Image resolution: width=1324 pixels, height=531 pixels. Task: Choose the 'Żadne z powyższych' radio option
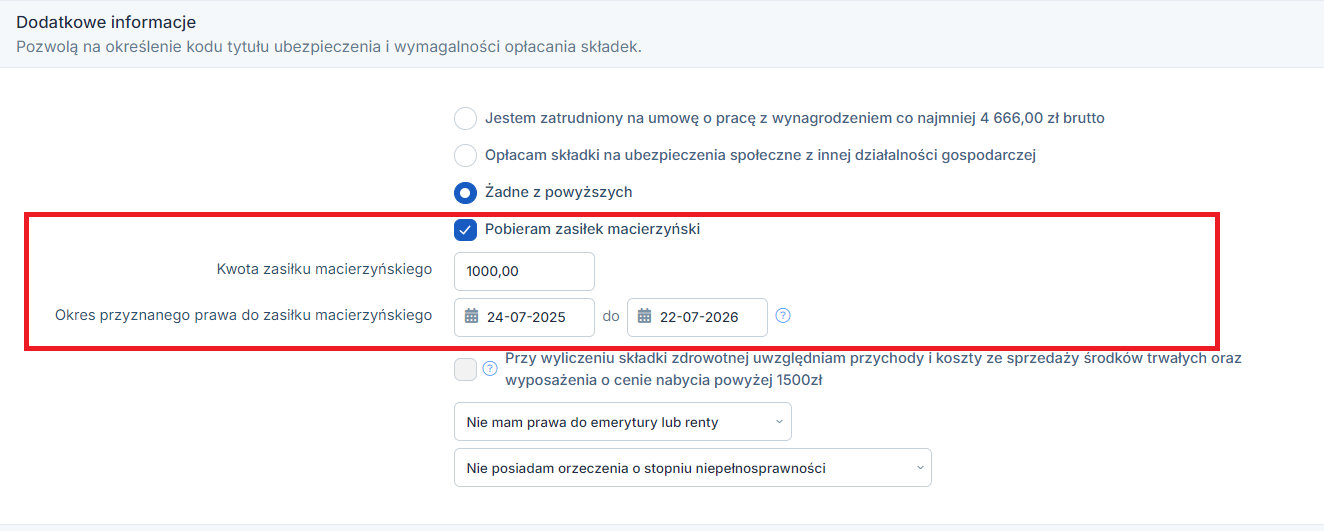(465, 192)
